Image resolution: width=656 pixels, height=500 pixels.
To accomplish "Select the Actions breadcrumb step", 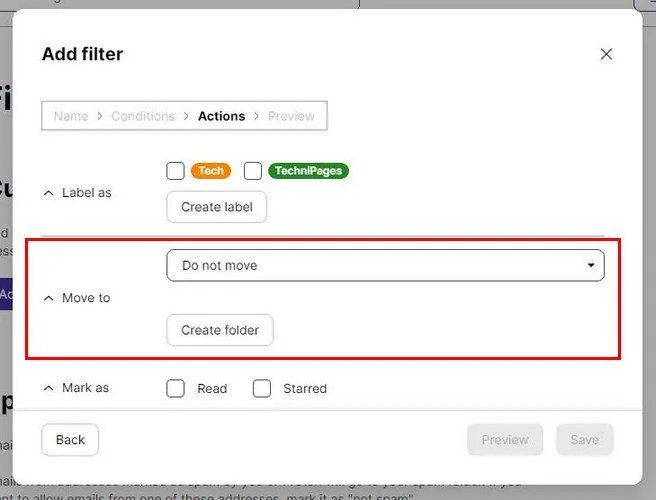I will tap(221, 116).
